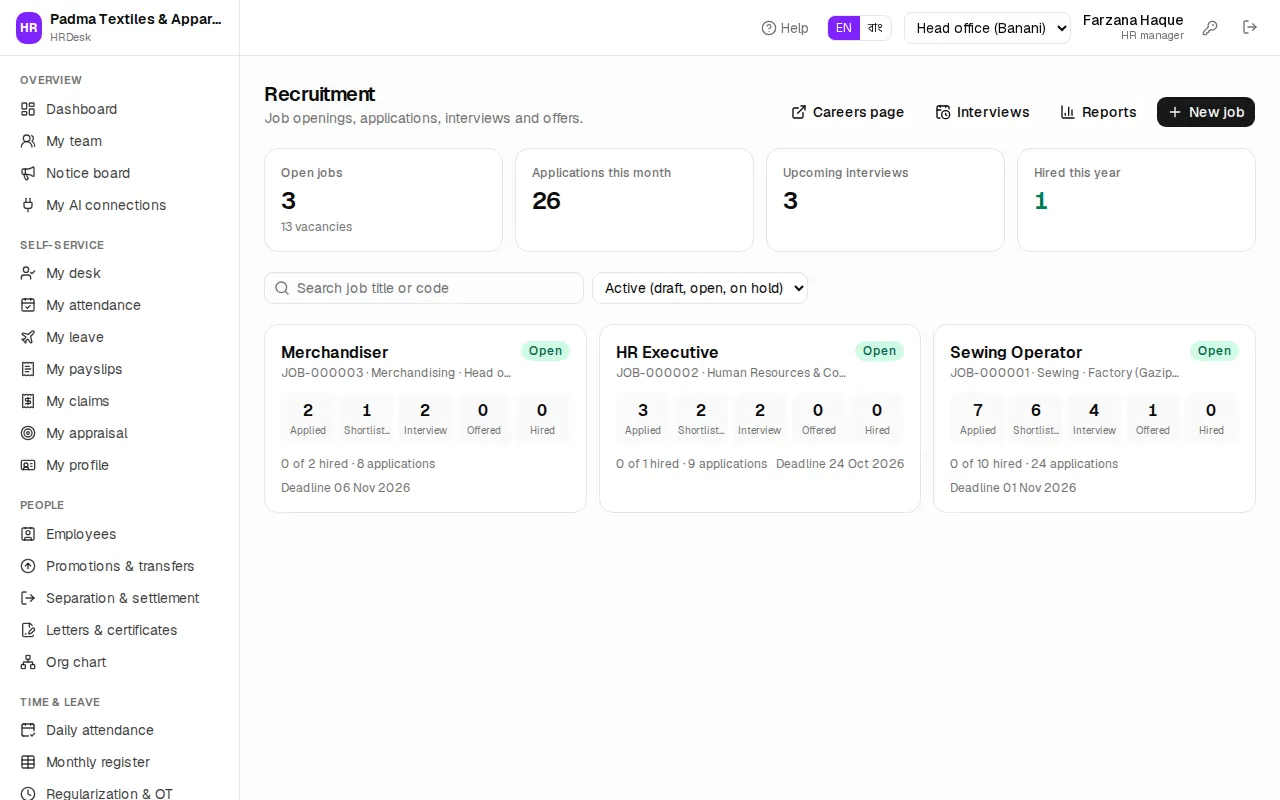Screen dimensions: 1280x800
Task: Open Letters & certificates page
Action: pyautogui.click(x=120, y=630)
